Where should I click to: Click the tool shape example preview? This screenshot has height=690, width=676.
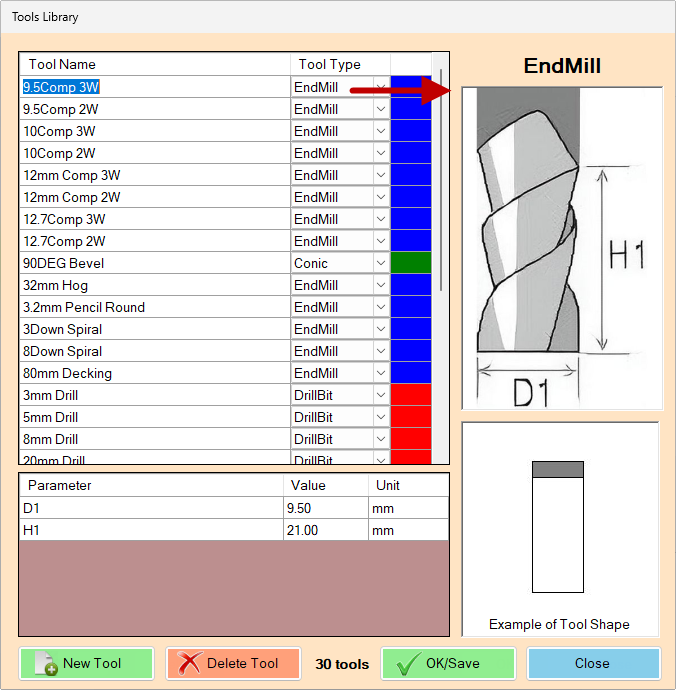[558, 526]
